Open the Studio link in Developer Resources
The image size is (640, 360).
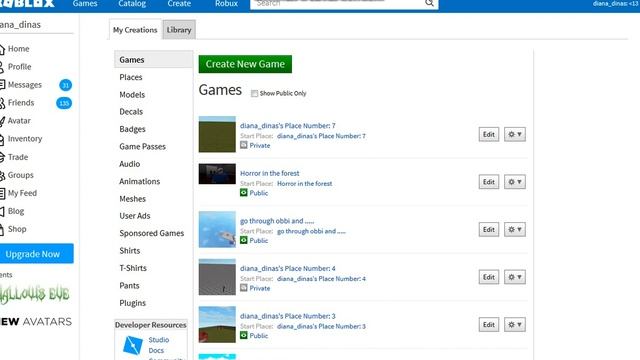(x=159, y=340)
